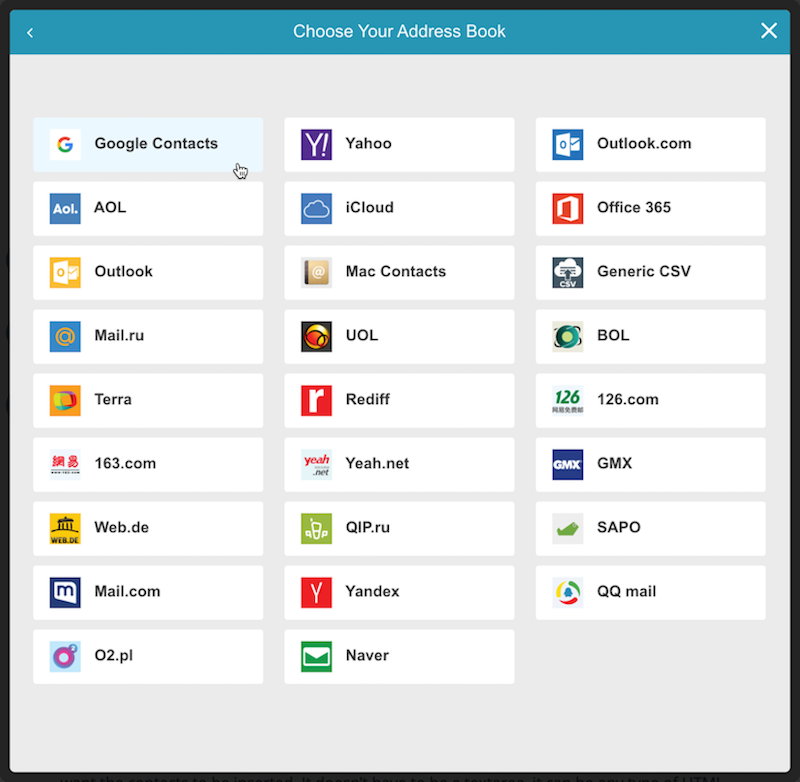Click the red Yandex 'Y' icon
Viewport: 800px width, 782px height.
tap(316, 593)
